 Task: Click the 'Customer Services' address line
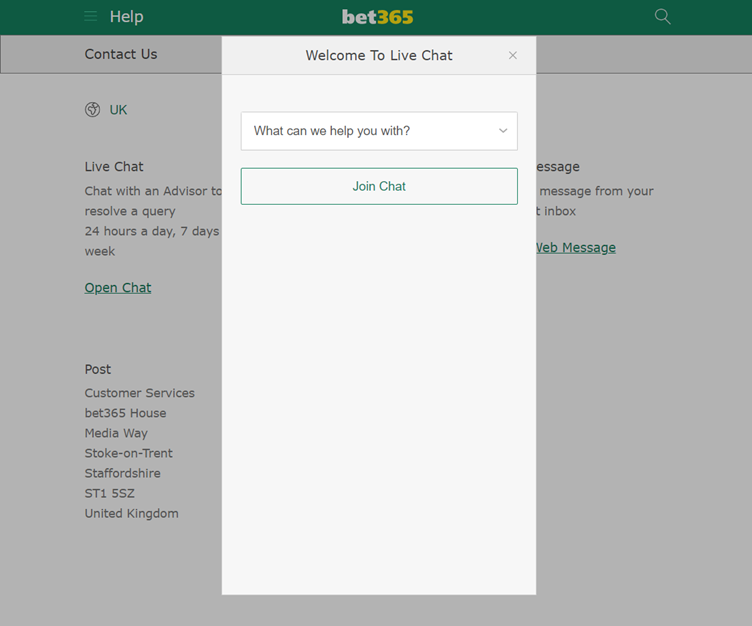click(x=140, y=393)
